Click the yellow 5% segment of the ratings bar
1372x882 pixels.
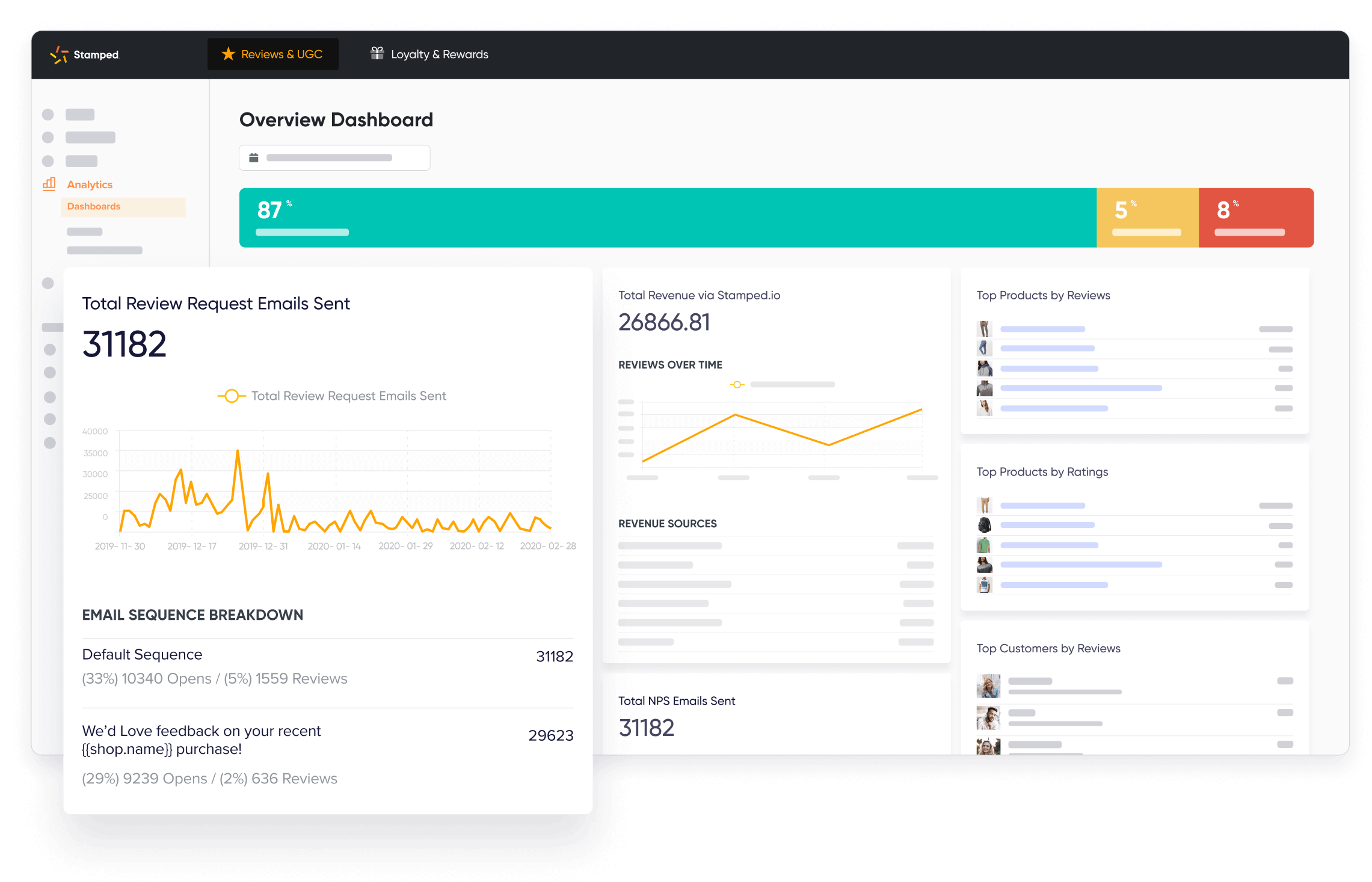pos(1146,217)
